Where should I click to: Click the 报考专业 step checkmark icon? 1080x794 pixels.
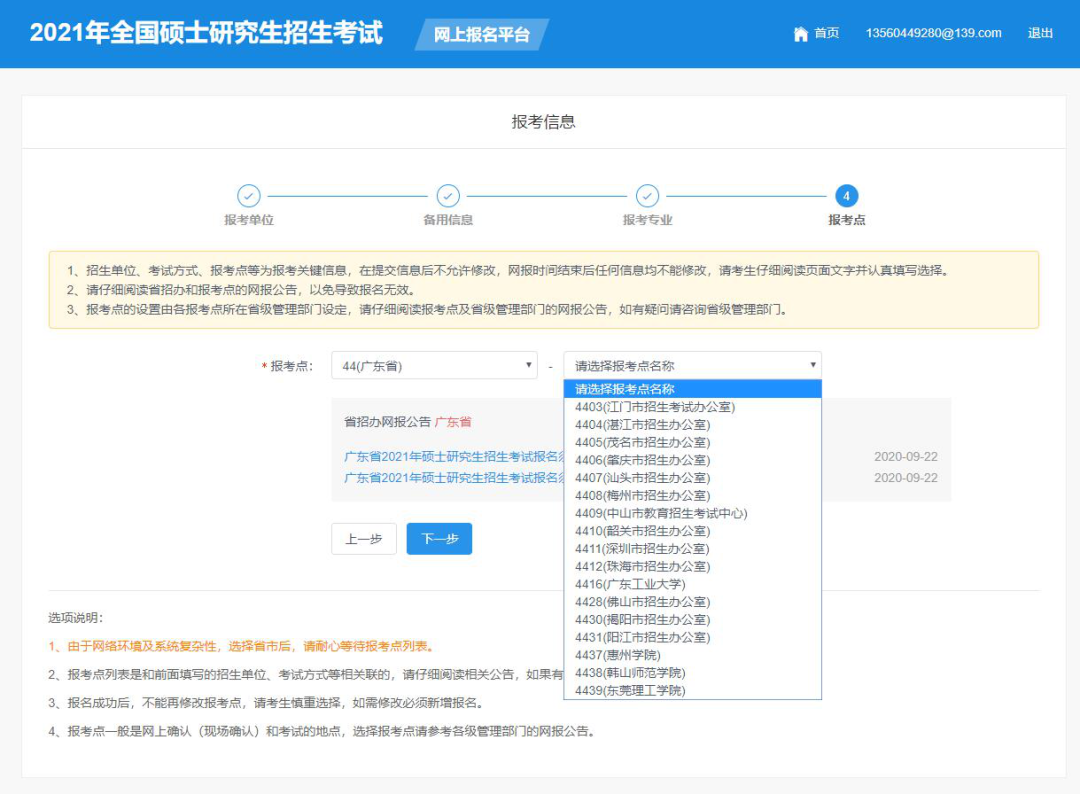click(x=647, y=196)
